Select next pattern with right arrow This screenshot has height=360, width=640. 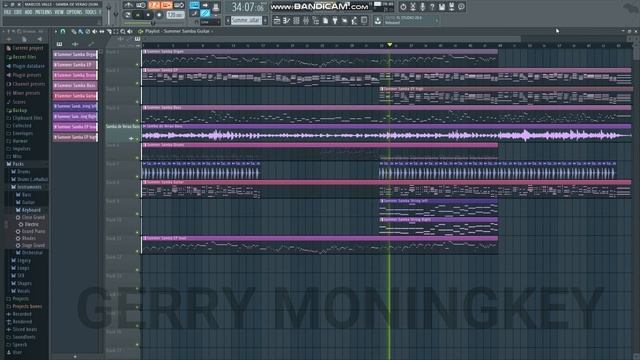click(x=265, y=20)
